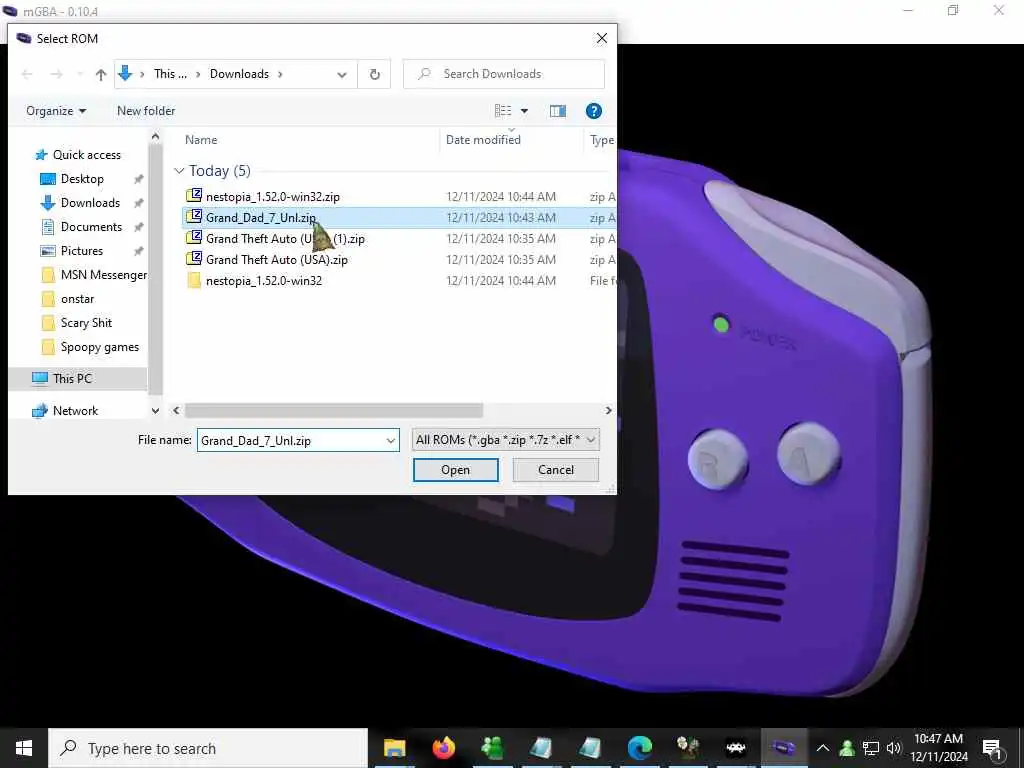The image size is (1024, 768).
Task: Open the Organize dropdown menu
Action: (56, 111)
